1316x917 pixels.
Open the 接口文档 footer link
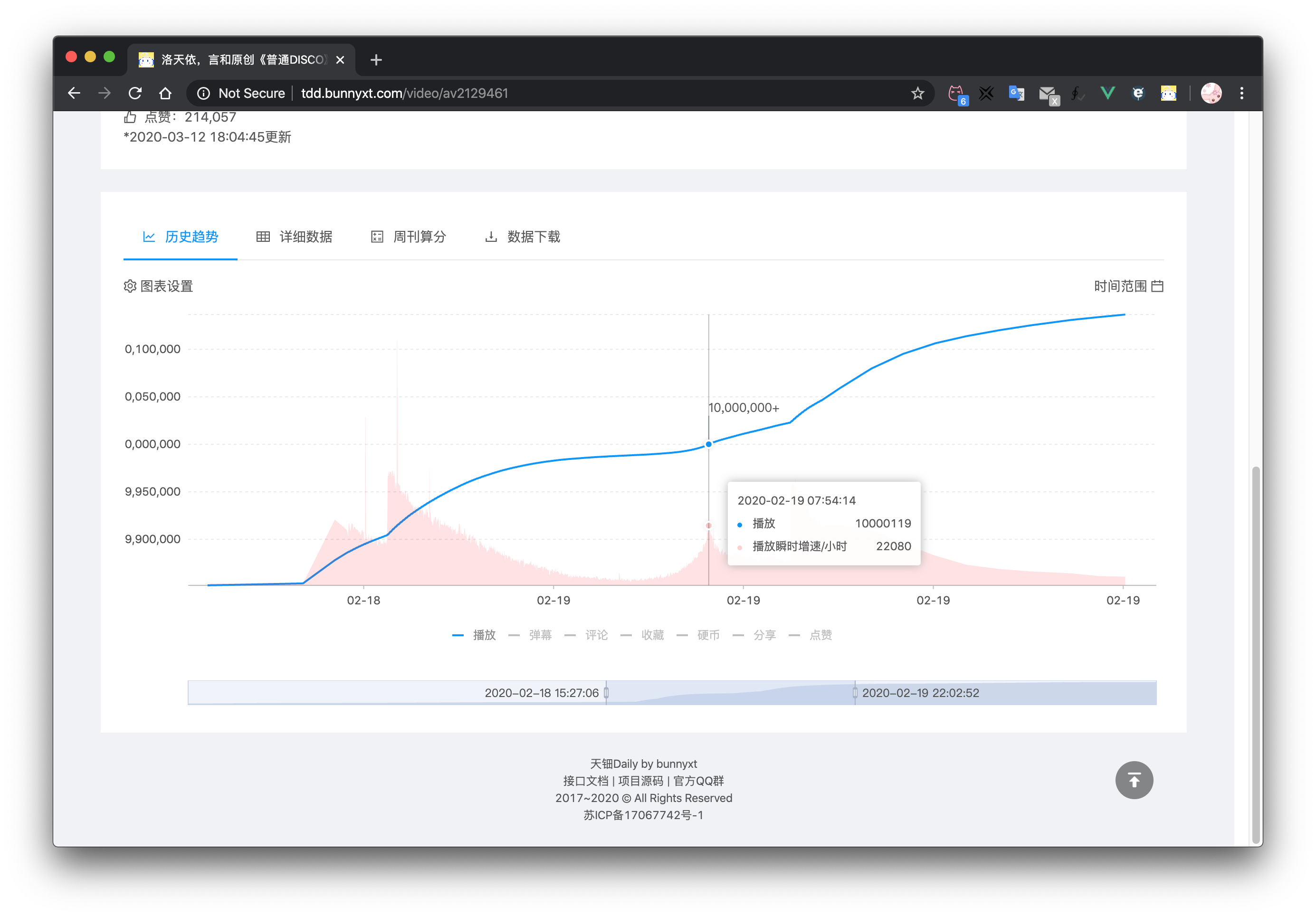pyautogui.click(x=585, y=781)
